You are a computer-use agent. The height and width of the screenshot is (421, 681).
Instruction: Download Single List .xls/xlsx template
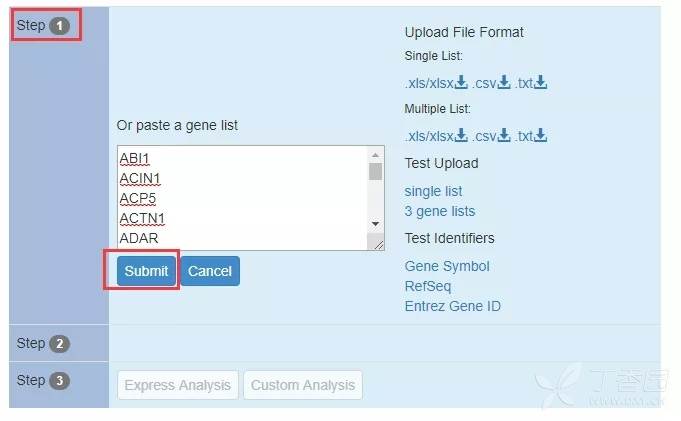(x=436, y=83)
